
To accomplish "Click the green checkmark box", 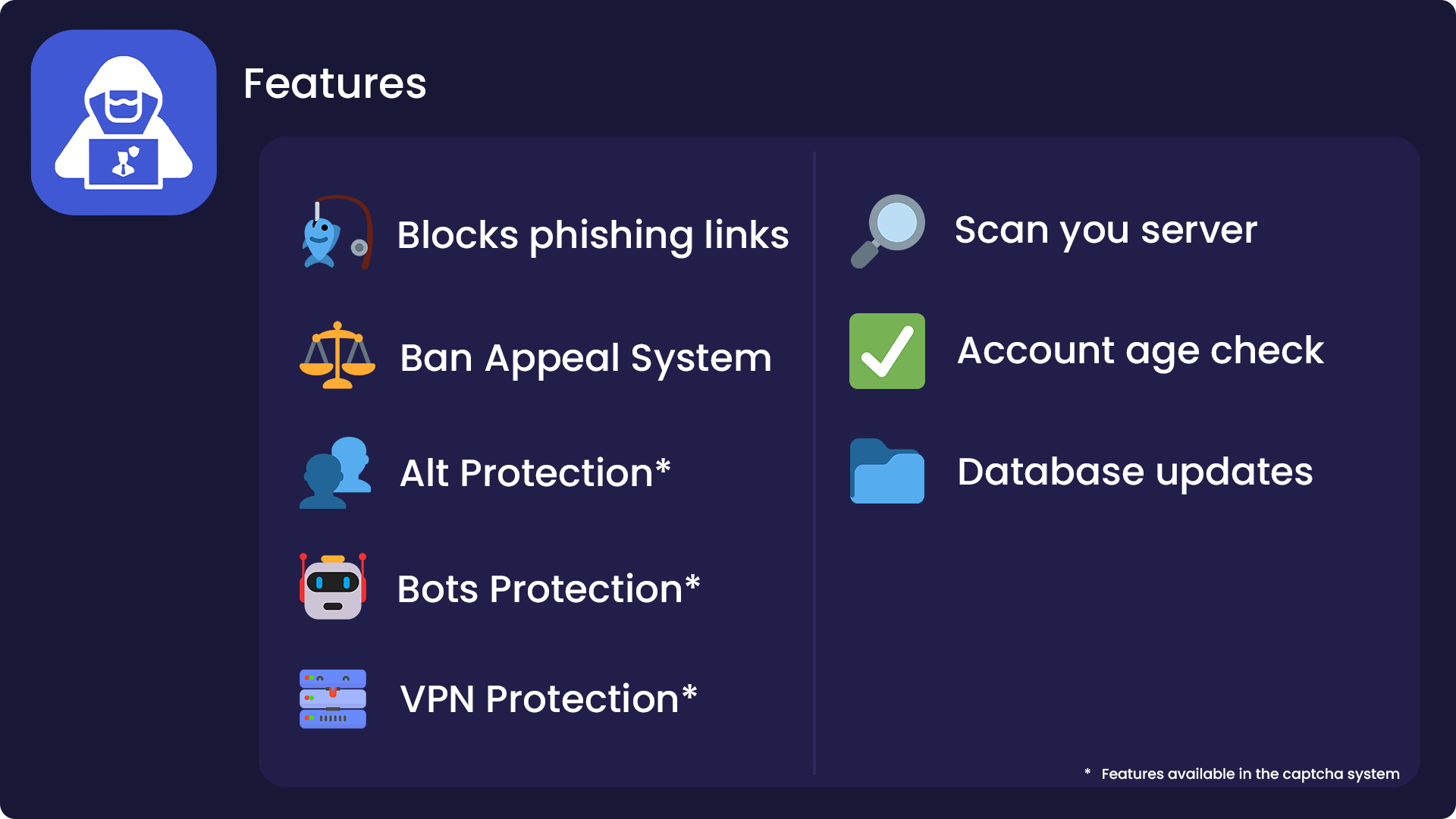I will [x=887, y=351].
